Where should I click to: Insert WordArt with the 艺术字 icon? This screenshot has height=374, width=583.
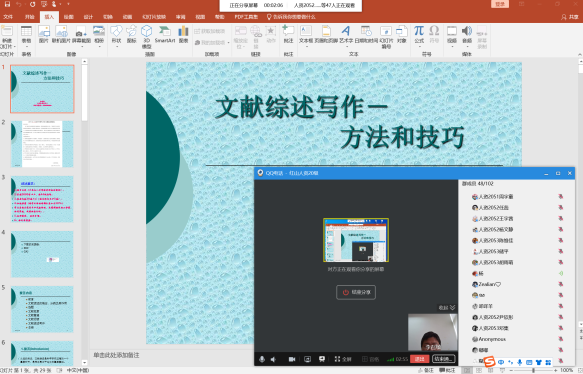pyautogui.click(x=346, y=35)
